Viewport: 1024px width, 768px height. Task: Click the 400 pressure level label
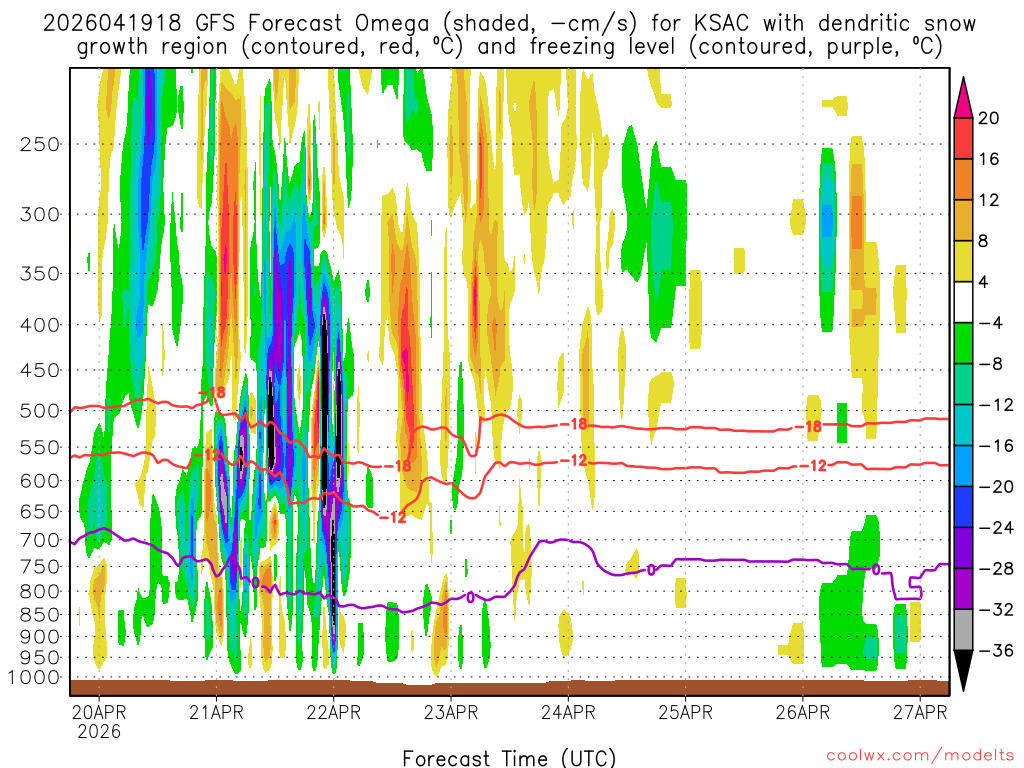coord(40,325)
